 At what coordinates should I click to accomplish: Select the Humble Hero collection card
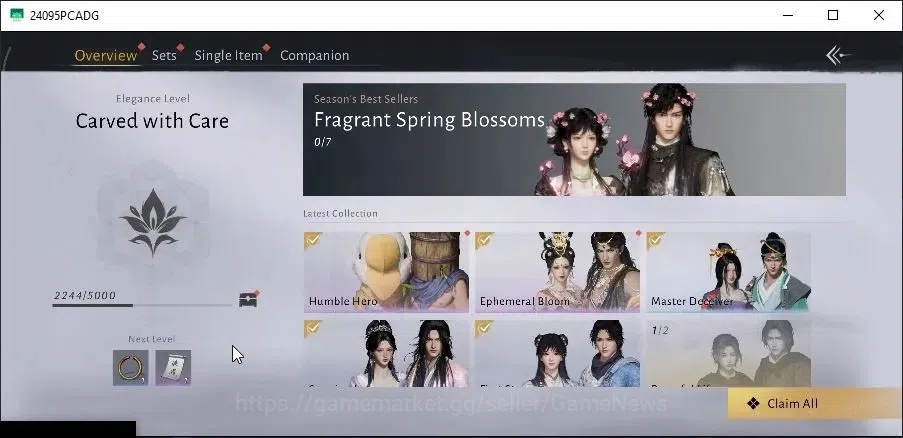point(386,272)
